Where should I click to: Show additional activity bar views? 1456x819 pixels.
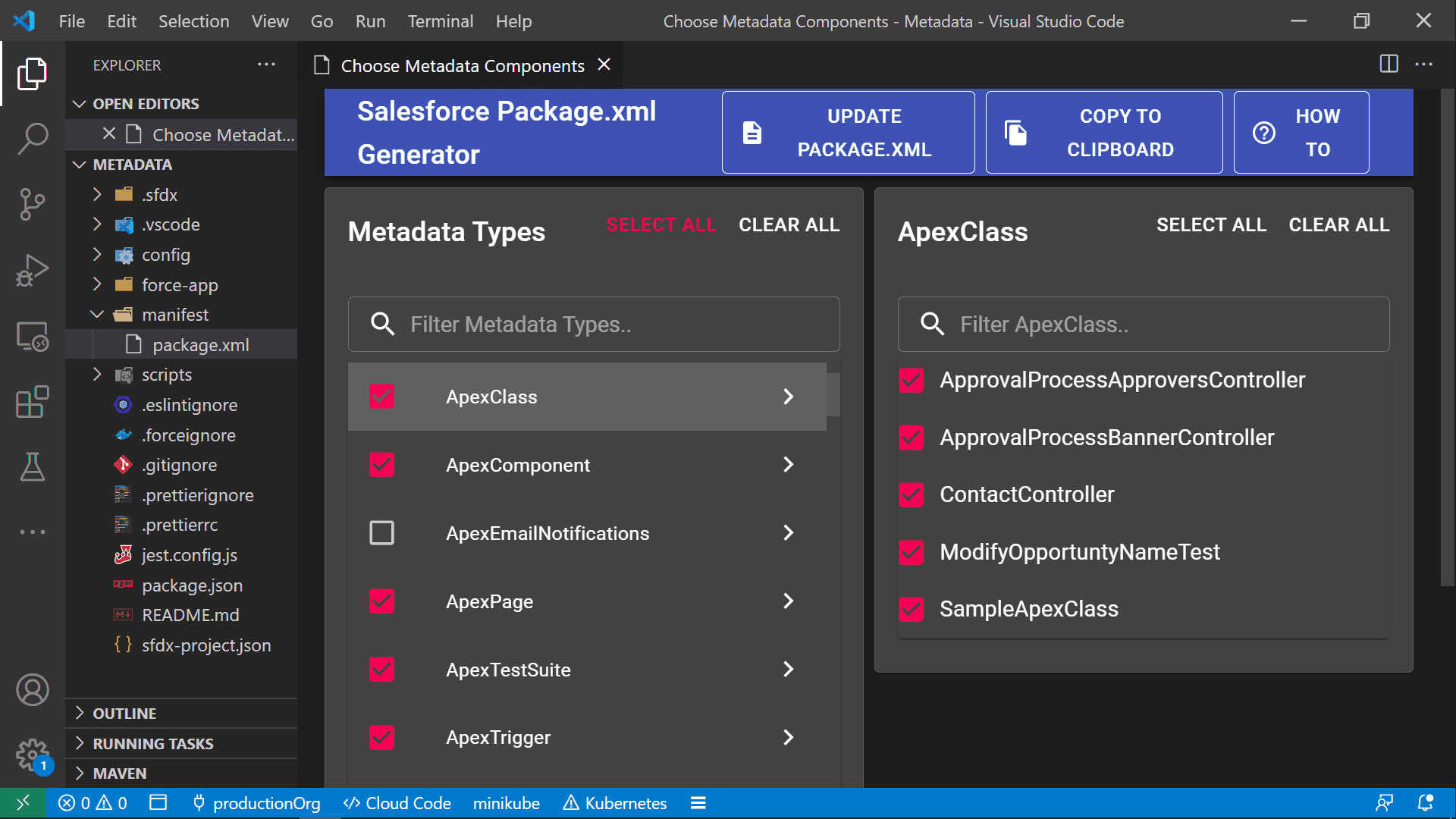tap(32, 532)
